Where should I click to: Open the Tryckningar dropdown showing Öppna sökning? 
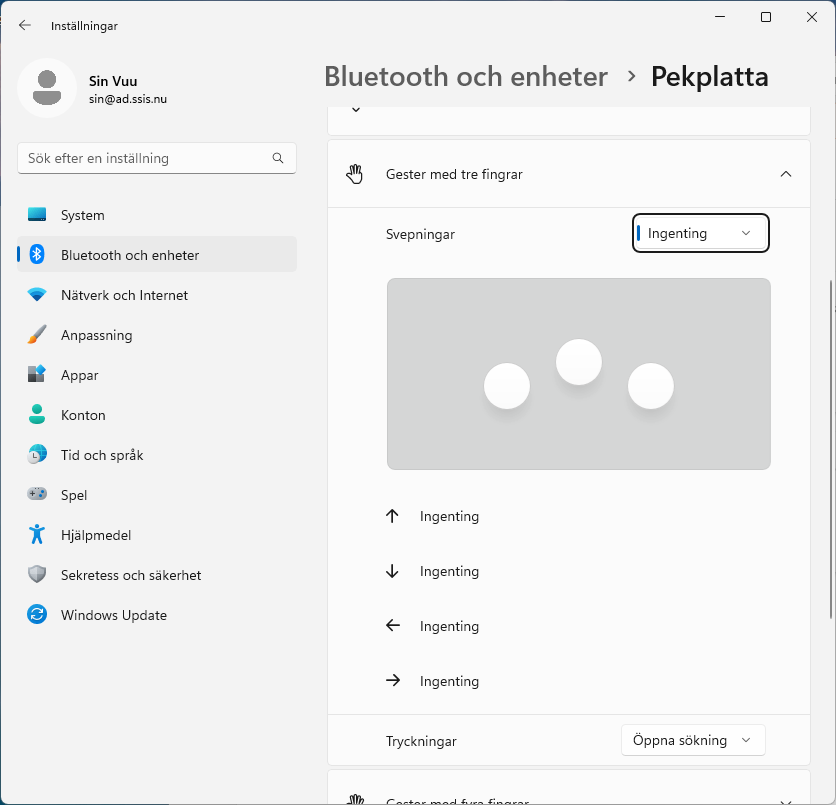click(x=692, y=740)
